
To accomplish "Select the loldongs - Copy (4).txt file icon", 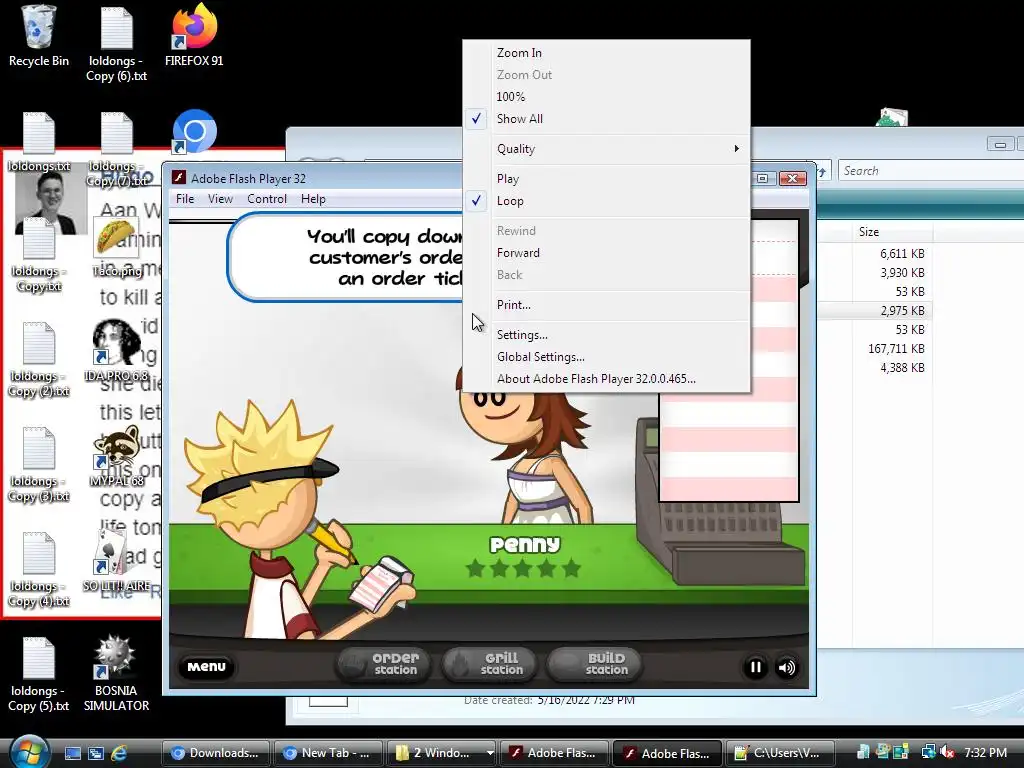I will click(39, 569).
